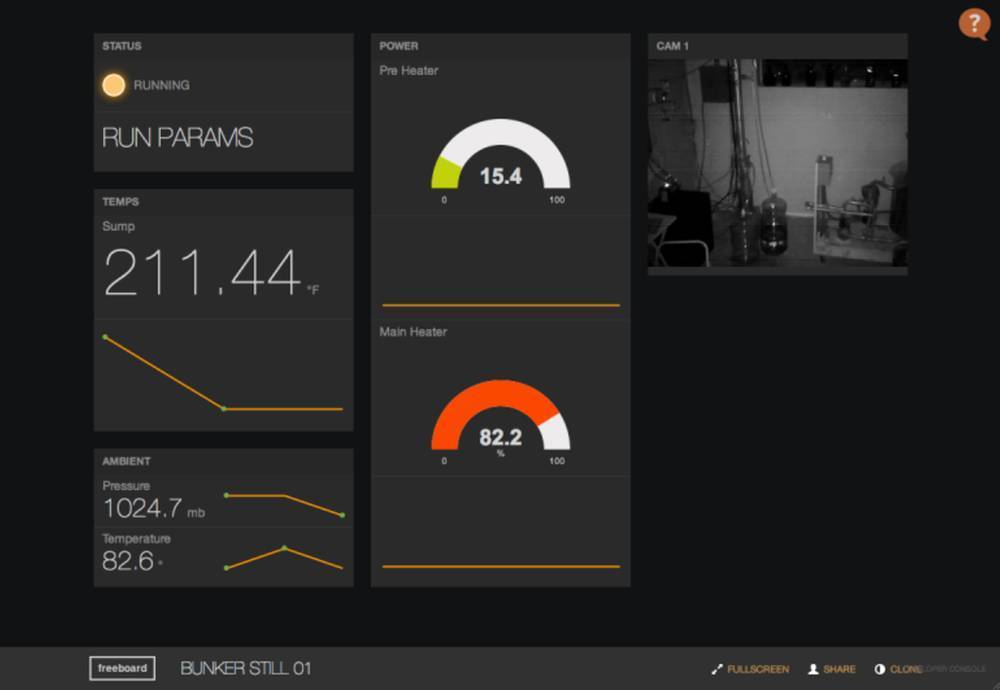Image resolution: width=1000 pixels, height=690 pixels.
Task: Click the orange help question mark icon
Action: click(x=973, y=23)
